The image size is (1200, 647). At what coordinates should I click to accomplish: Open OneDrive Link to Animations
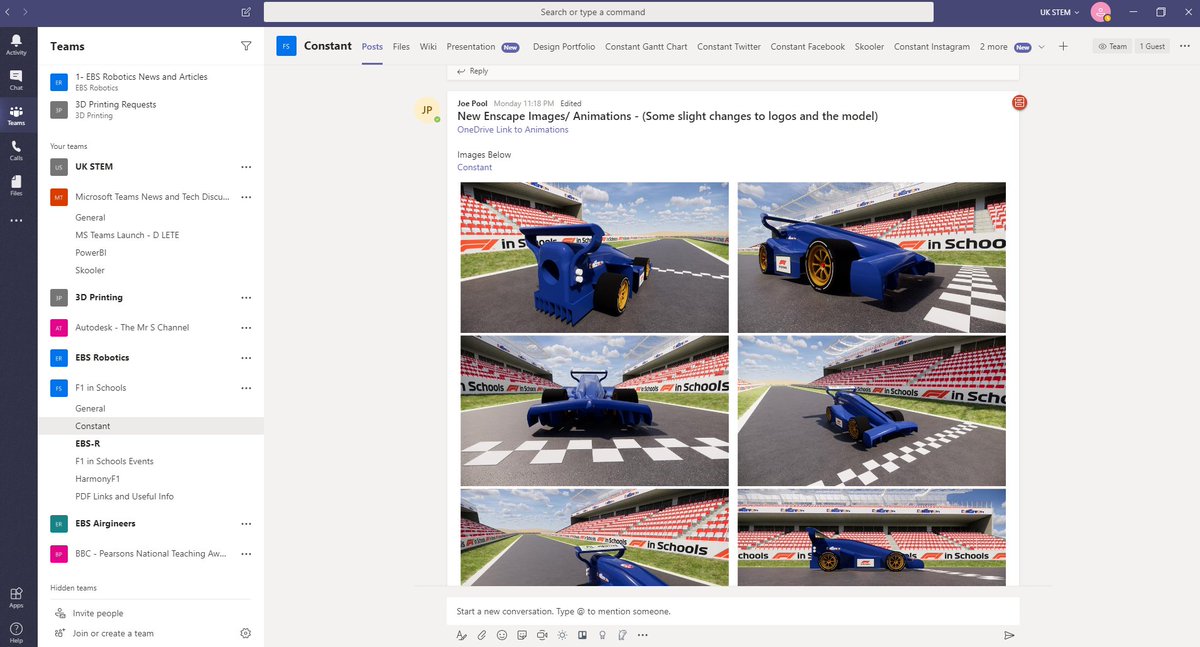tap(513, 130)
